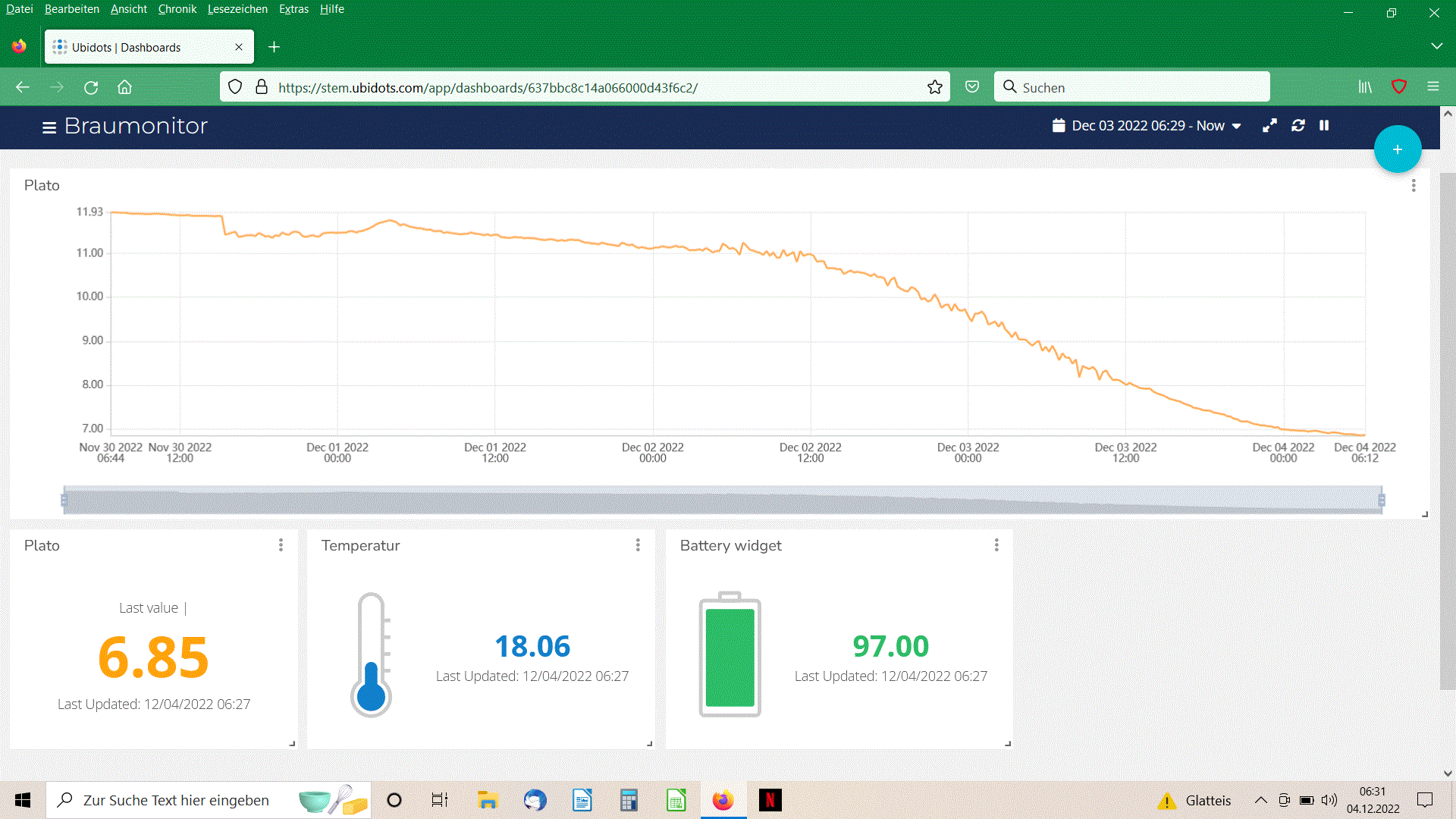Click the Pocket save icon
This screenshot has height=819, width=1456.
click(972, 87)
